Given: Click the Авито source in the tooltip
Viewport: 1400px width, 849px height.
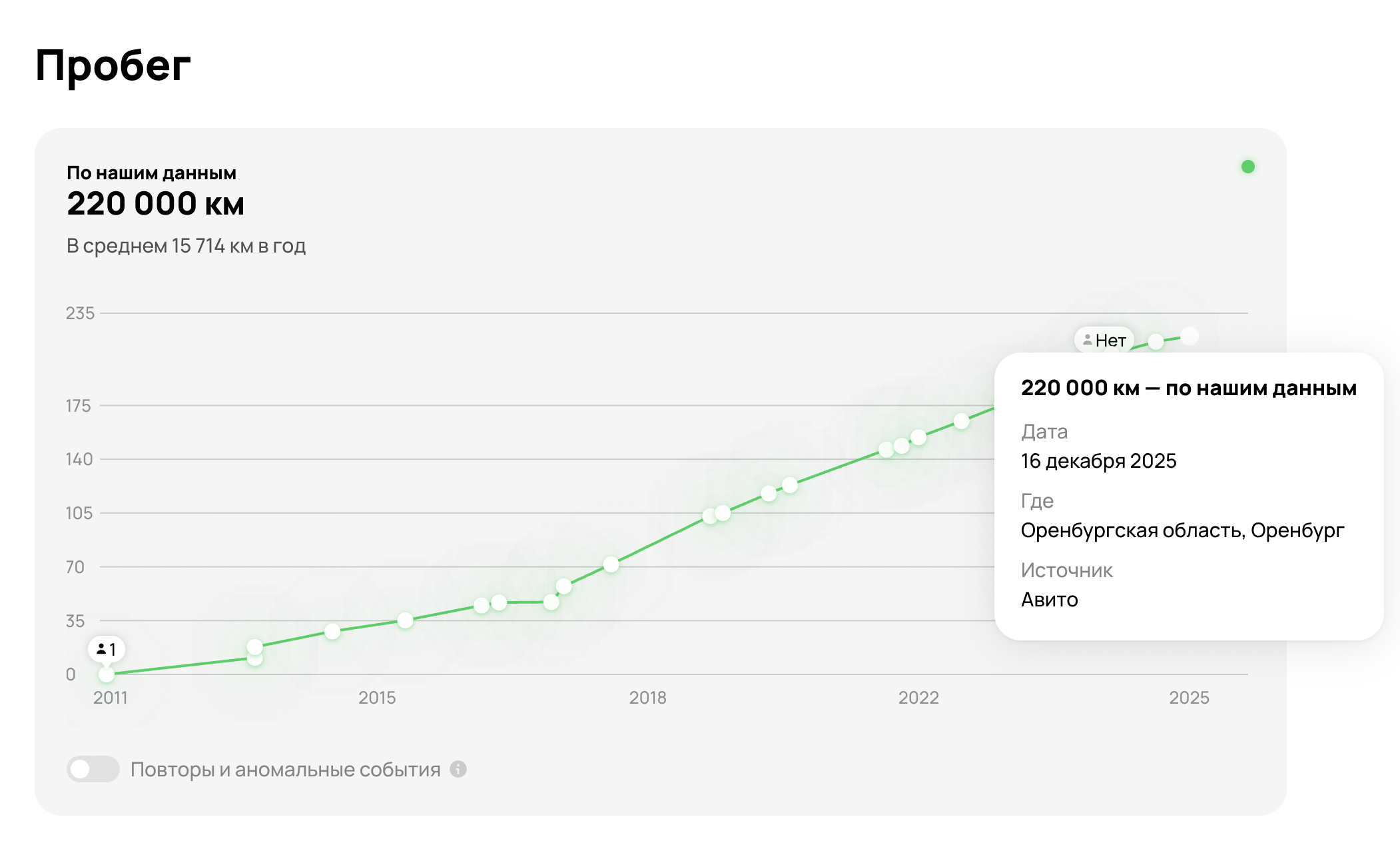Looking at the screenshot, I should [x=1049, y=599].
